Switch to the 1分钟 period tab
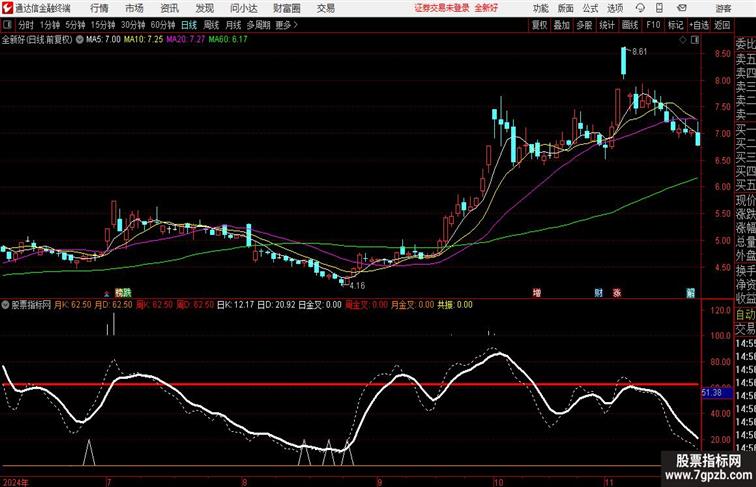The image size is (756, 487). (50, 25)
